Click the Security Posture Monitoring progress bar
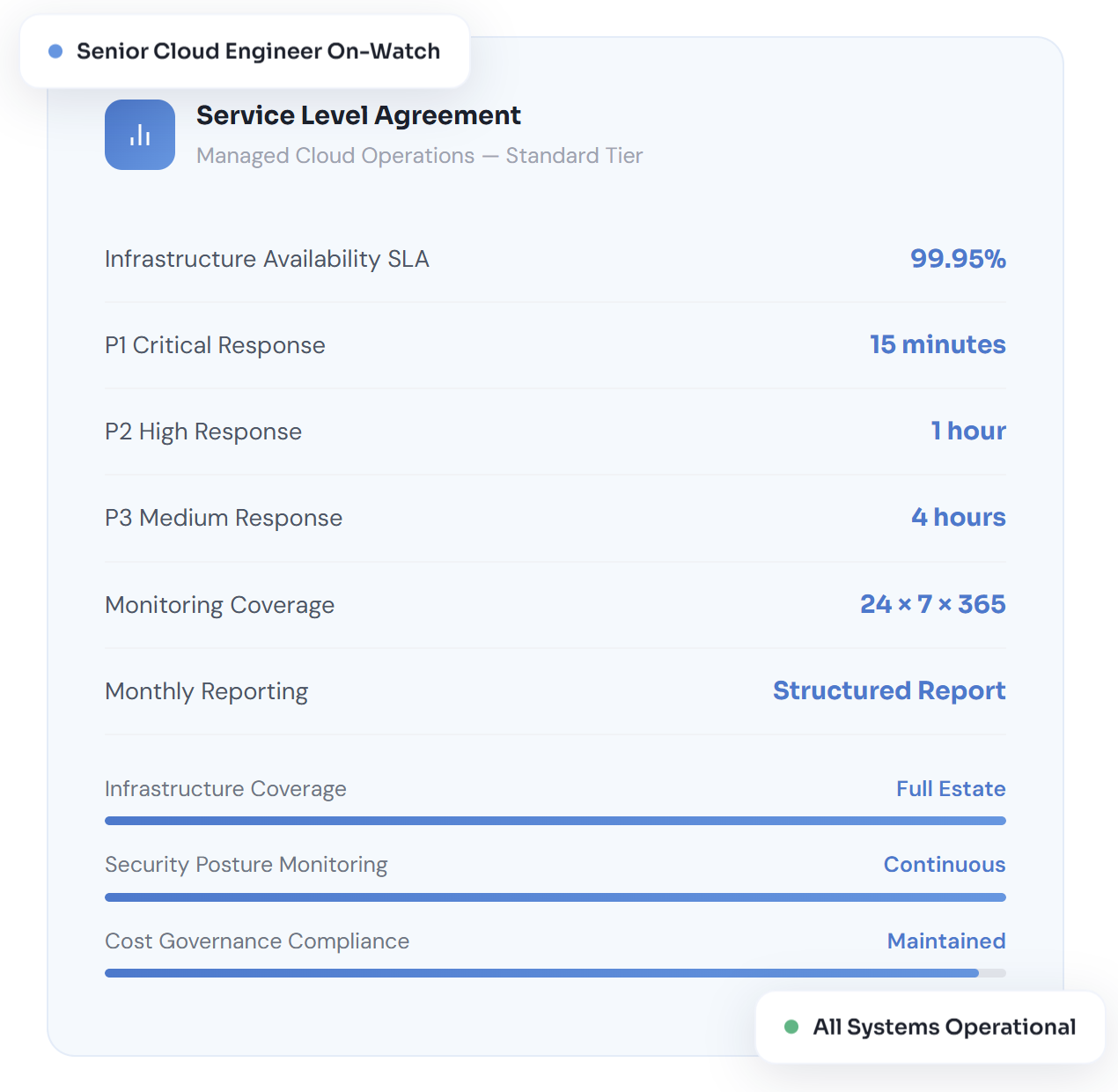 click(x=555, y=897)
